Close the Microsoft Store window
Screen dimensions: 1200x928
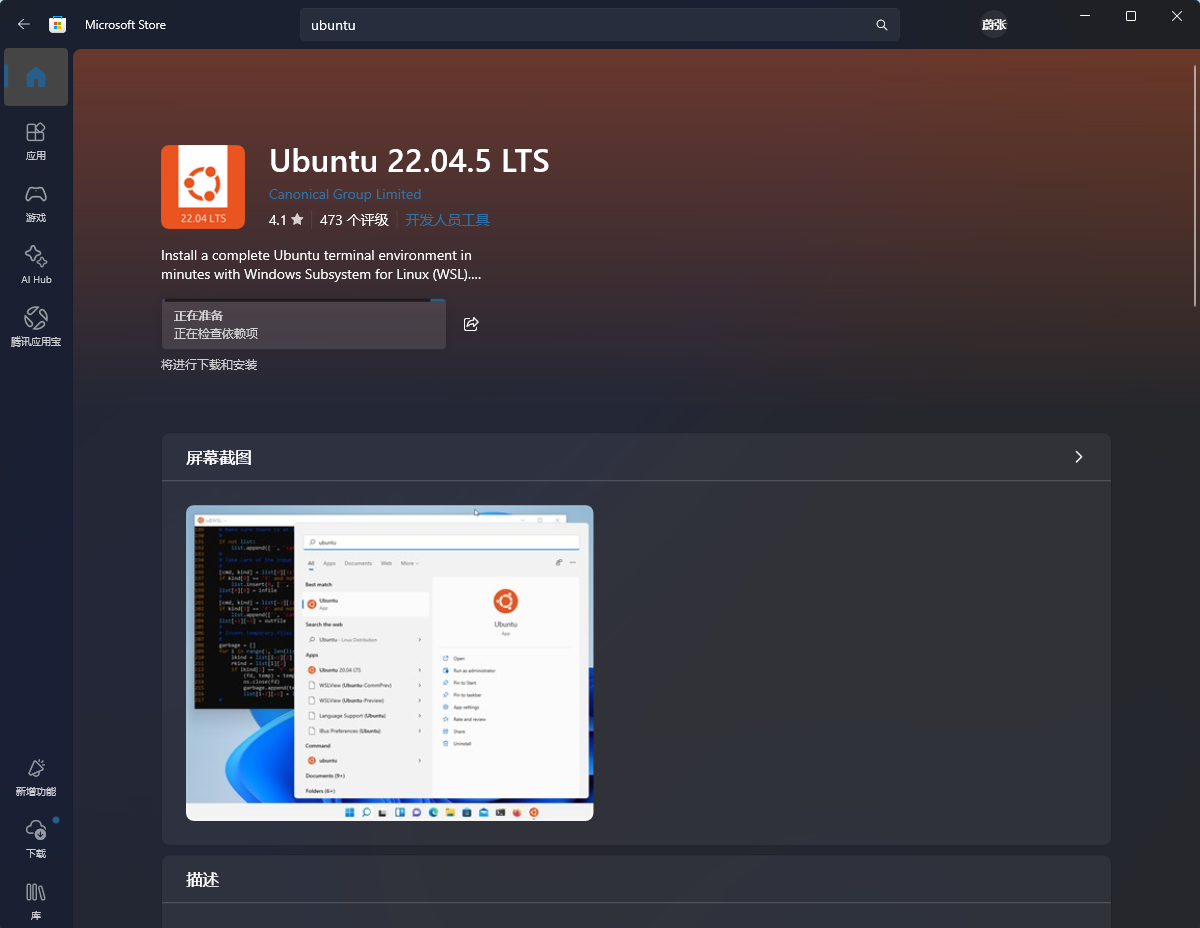click(1177, 16)
